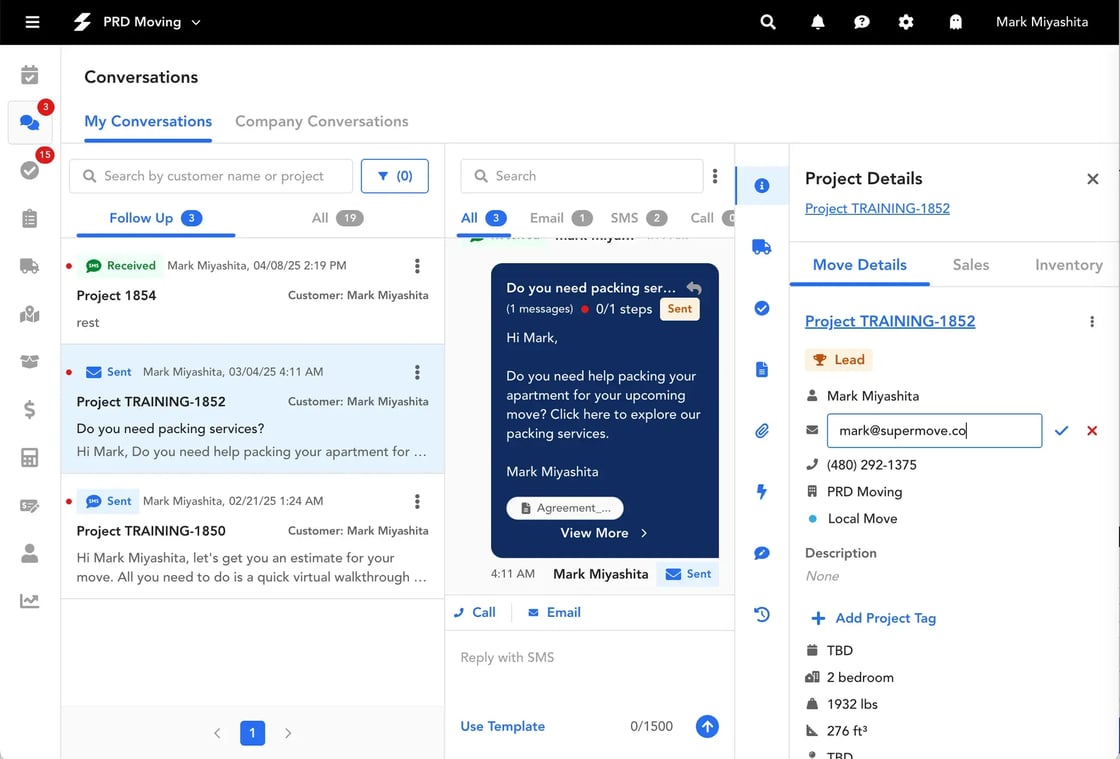The height and width of the screenshot is (759, 1120).
Task: Switch to Company Conversations tab
Action: click(x=321, y=121)
